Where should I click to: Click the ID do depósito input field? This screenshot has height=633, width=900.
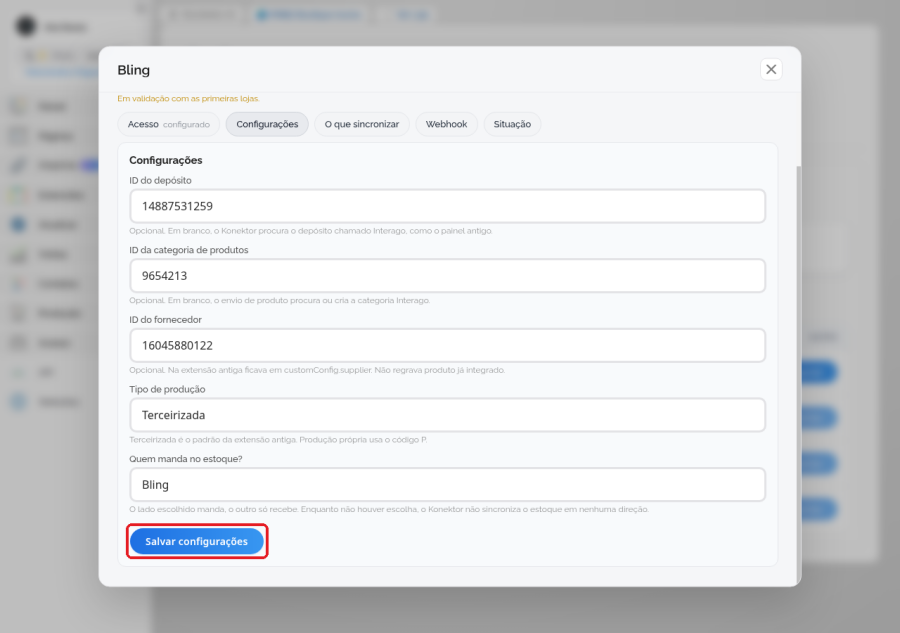pos(448,206)
